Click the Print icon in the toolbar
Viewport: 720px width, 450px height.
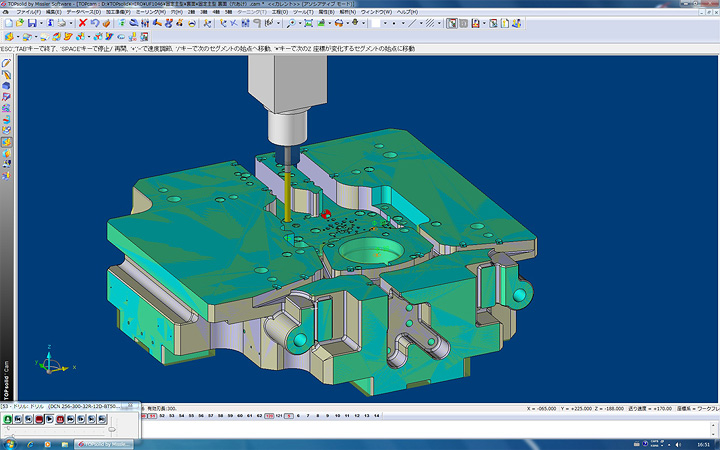click(62, 23)
